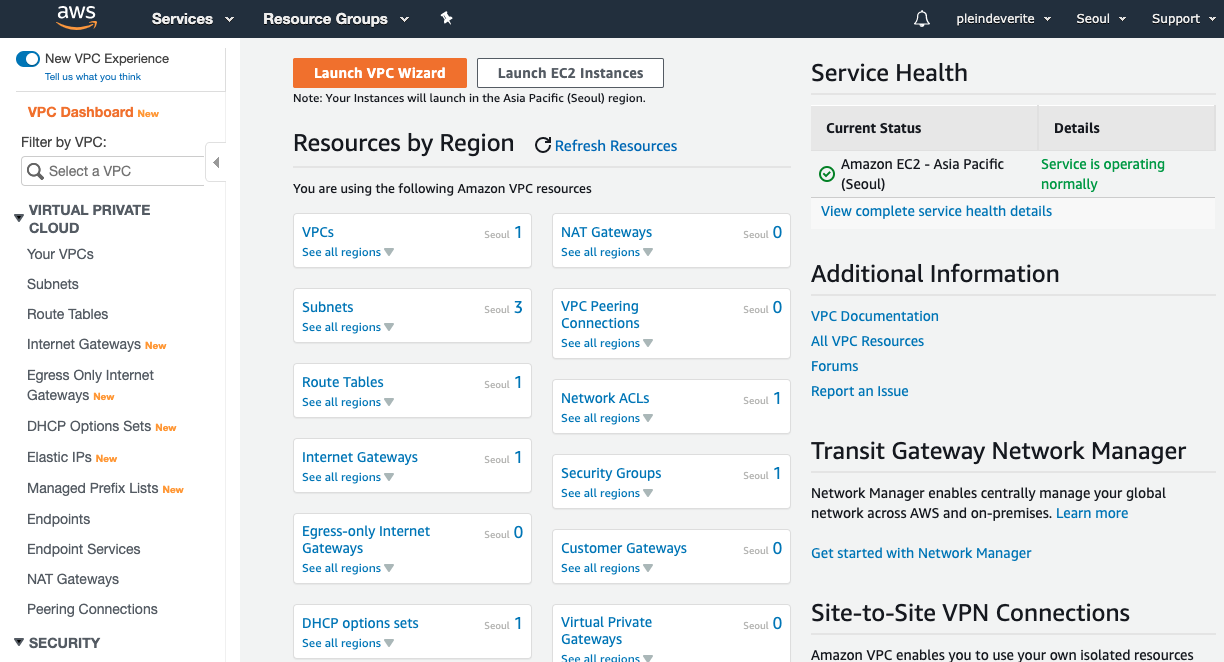
Task: Open the Forums link
Action: coord(835,366)
